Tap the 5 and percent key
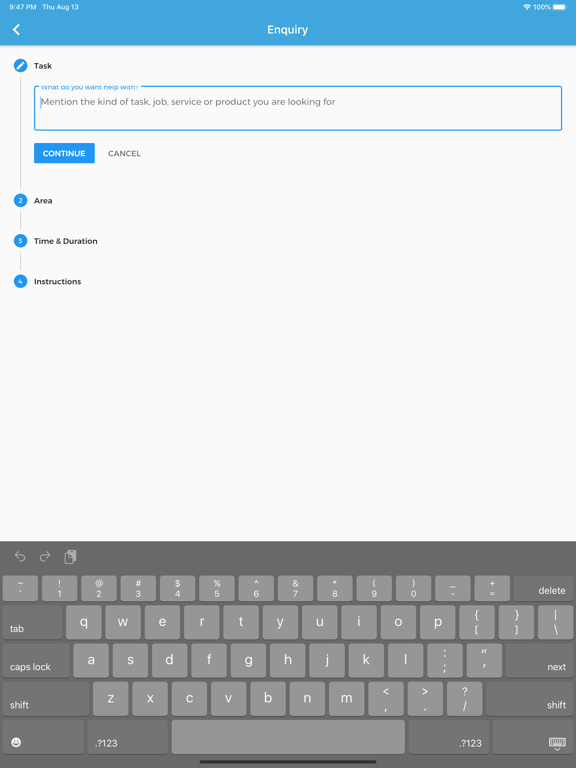The height and width of the screenshot is (768, 576). click(216, 588)
